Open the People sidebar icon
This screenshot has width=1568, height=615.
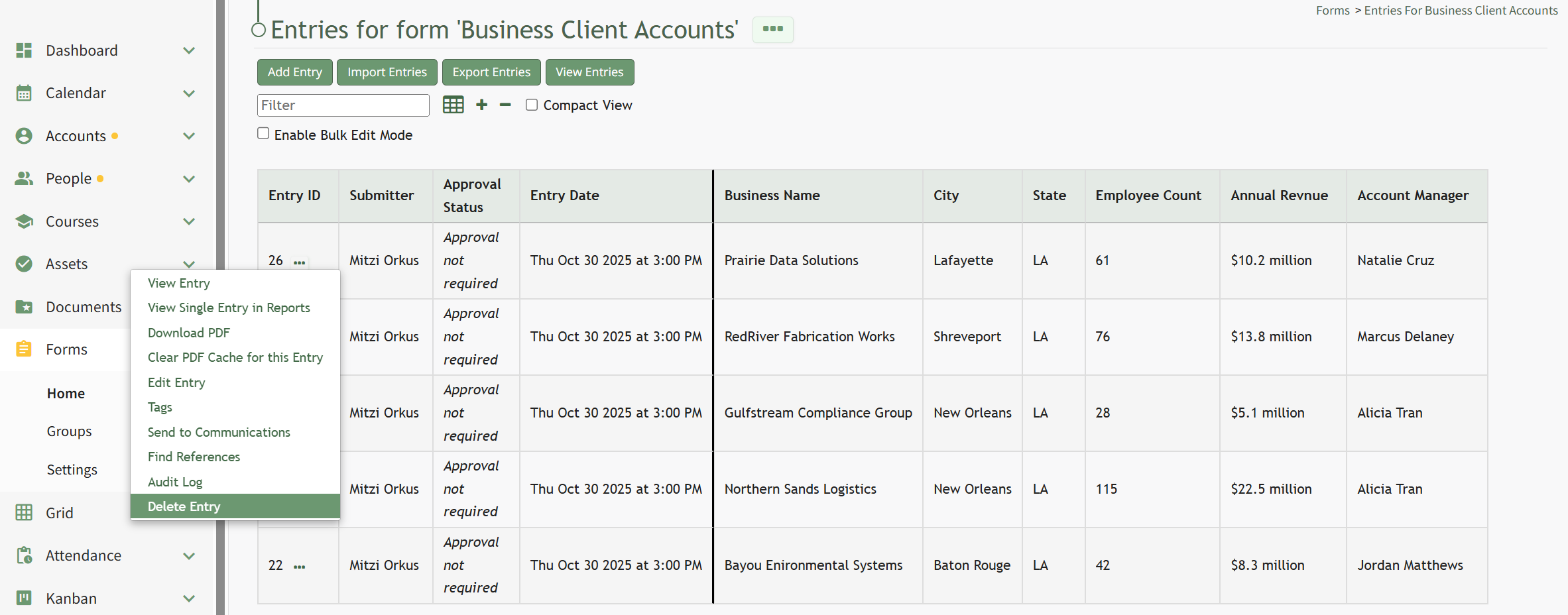pos(24,178)
